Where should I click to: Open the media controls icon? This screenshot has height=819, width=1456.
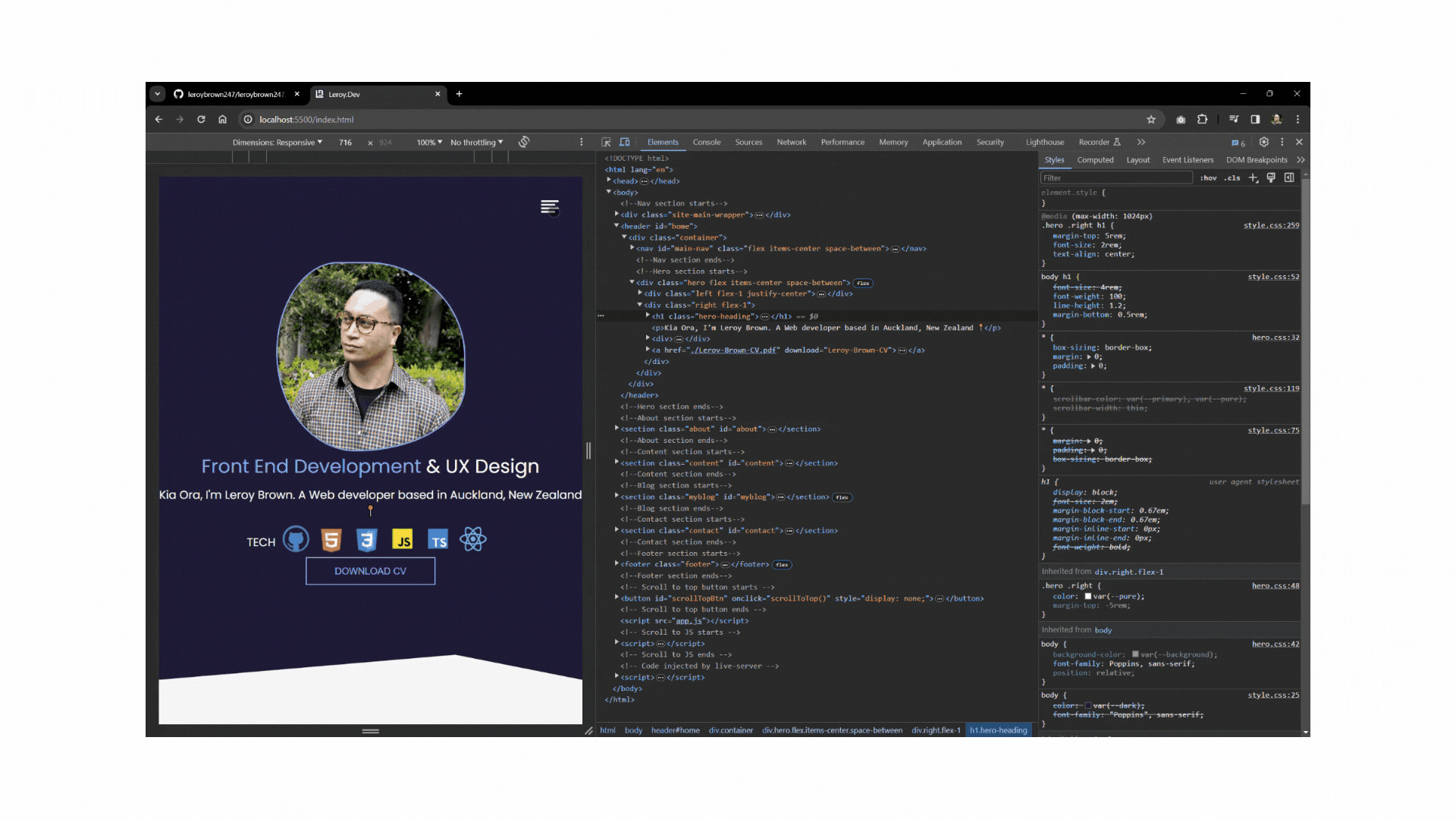pos(1234,119)
